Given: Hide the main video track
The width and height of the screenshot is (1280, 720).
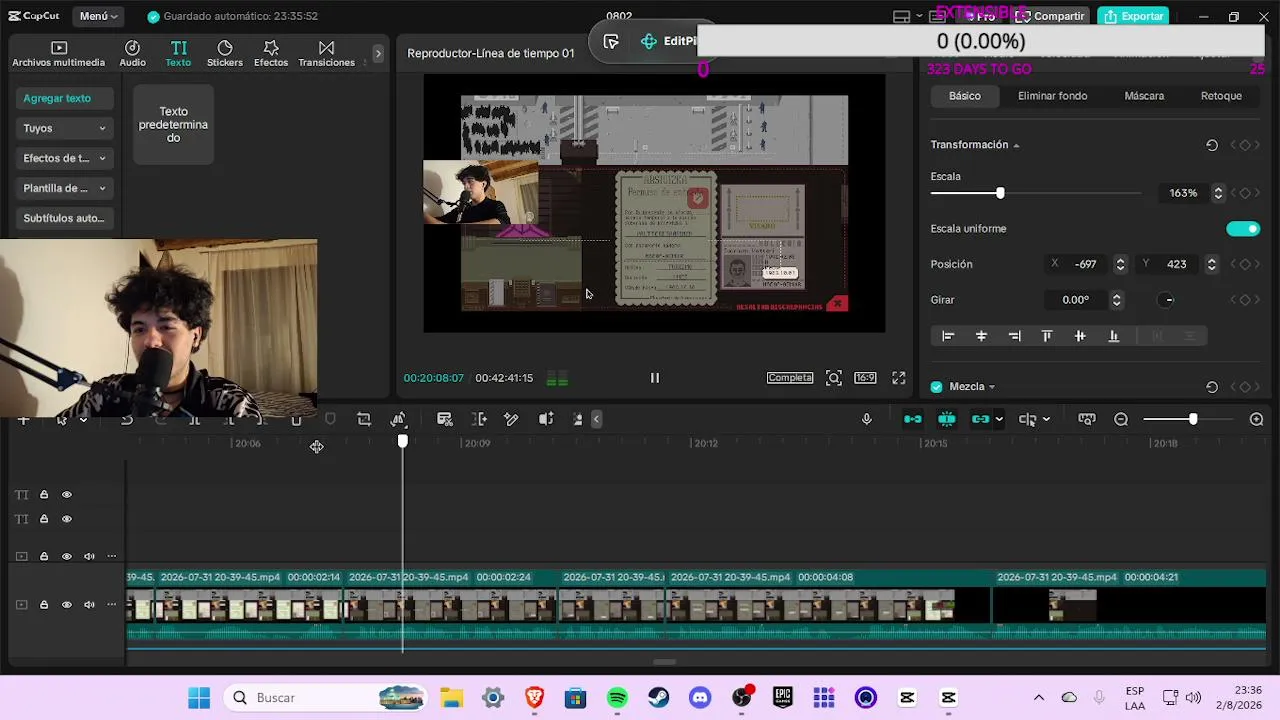Looking at the screenshot, I should pos(67,605).
